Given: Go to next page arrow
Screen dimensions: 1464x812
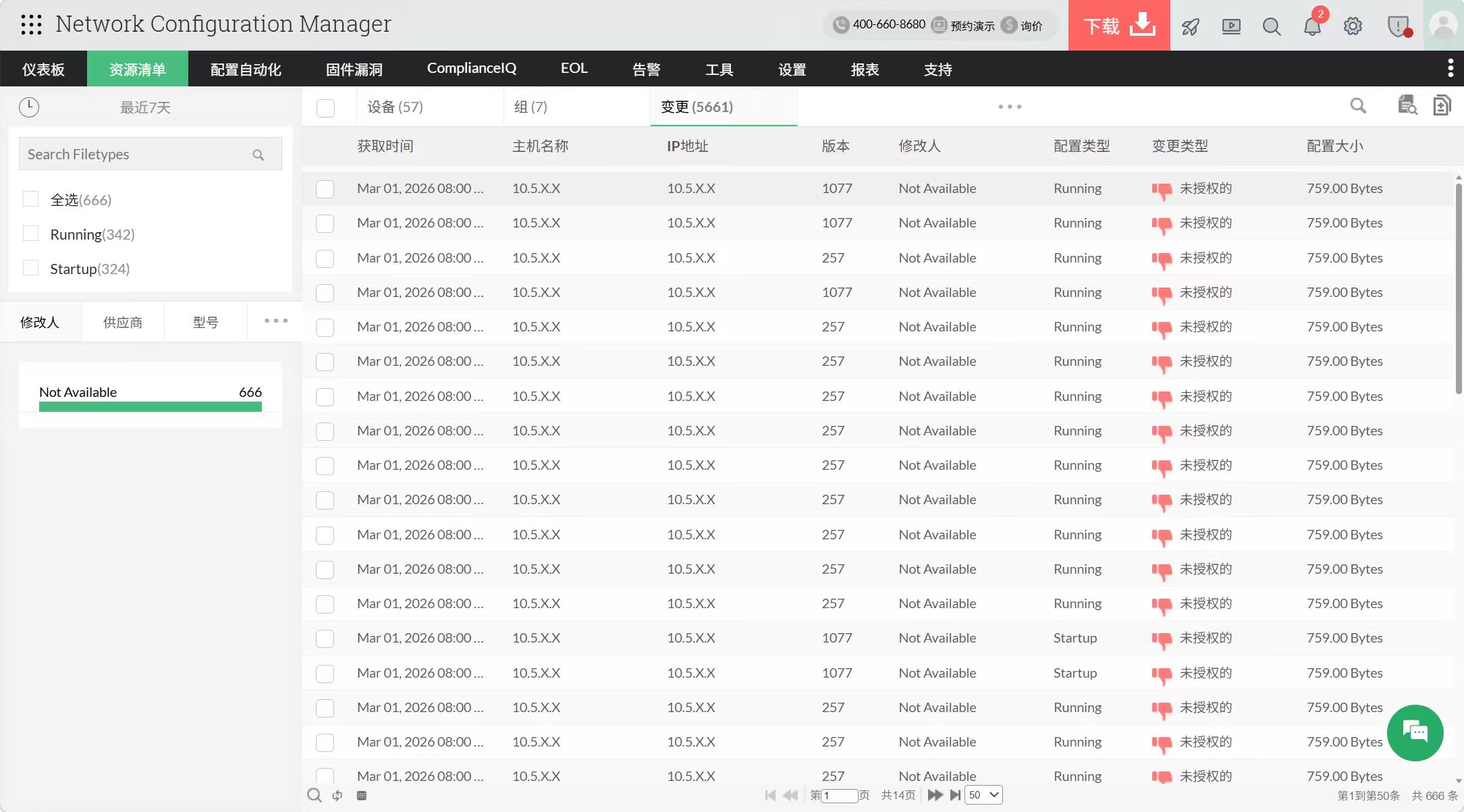Looking at the screenshot, I should [x=935, y=795].
